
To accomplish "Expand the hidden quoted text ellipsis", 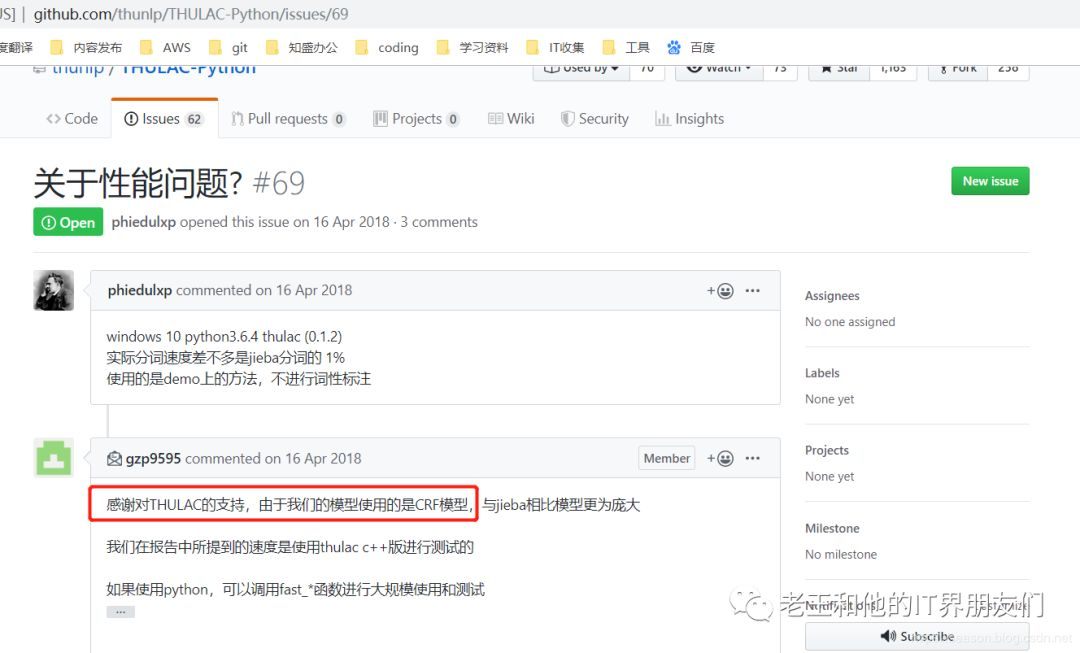I will 121,612.
